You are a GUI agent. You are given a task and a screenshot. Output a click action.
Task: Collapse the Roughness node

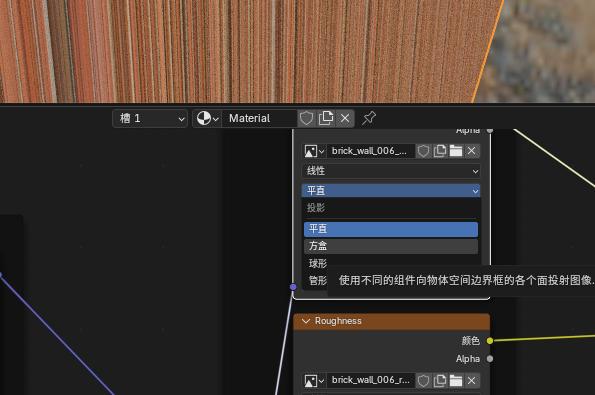tap(306, 321)
